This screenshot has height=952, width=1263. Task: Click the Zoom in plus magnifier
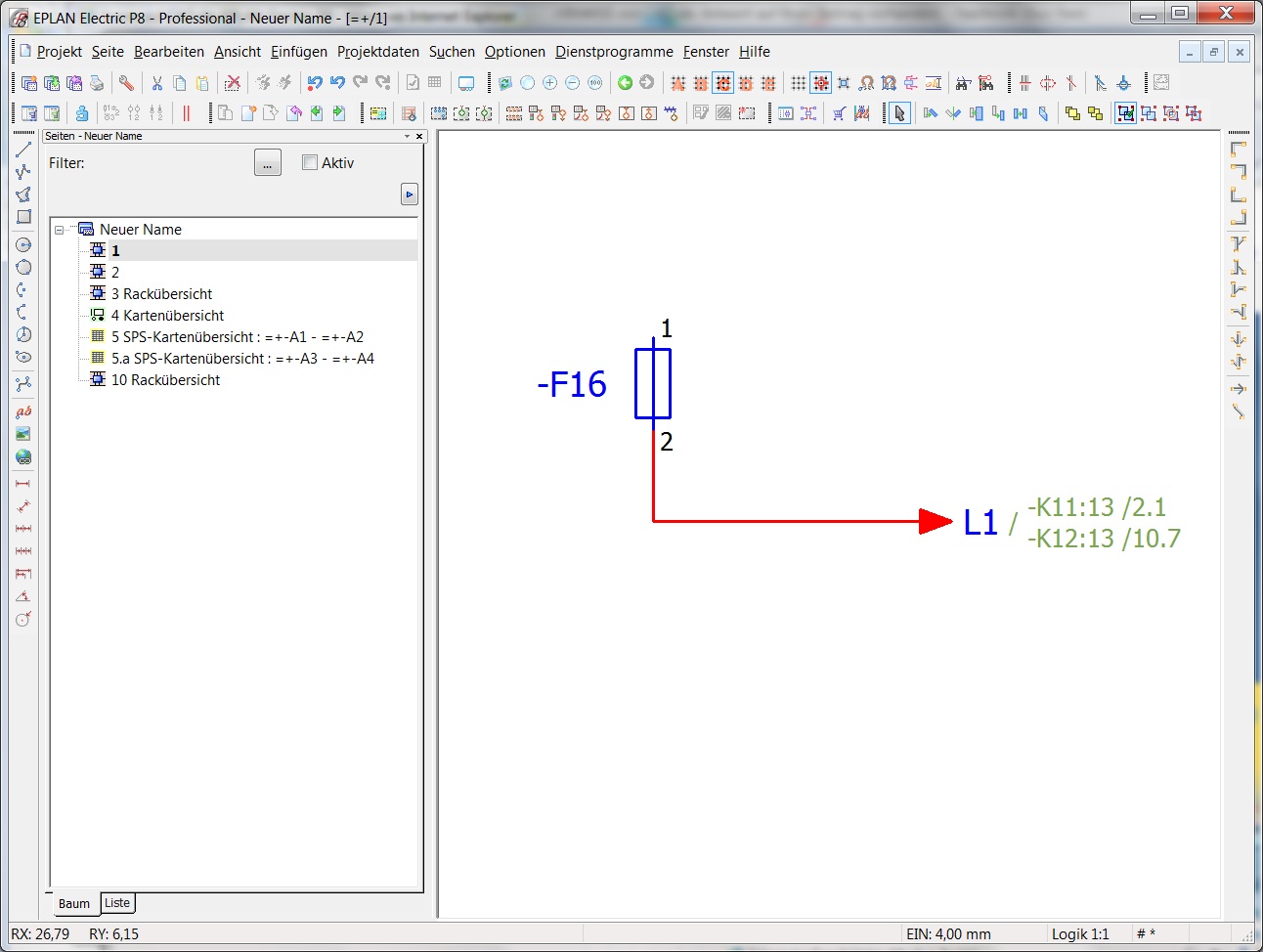549,83
